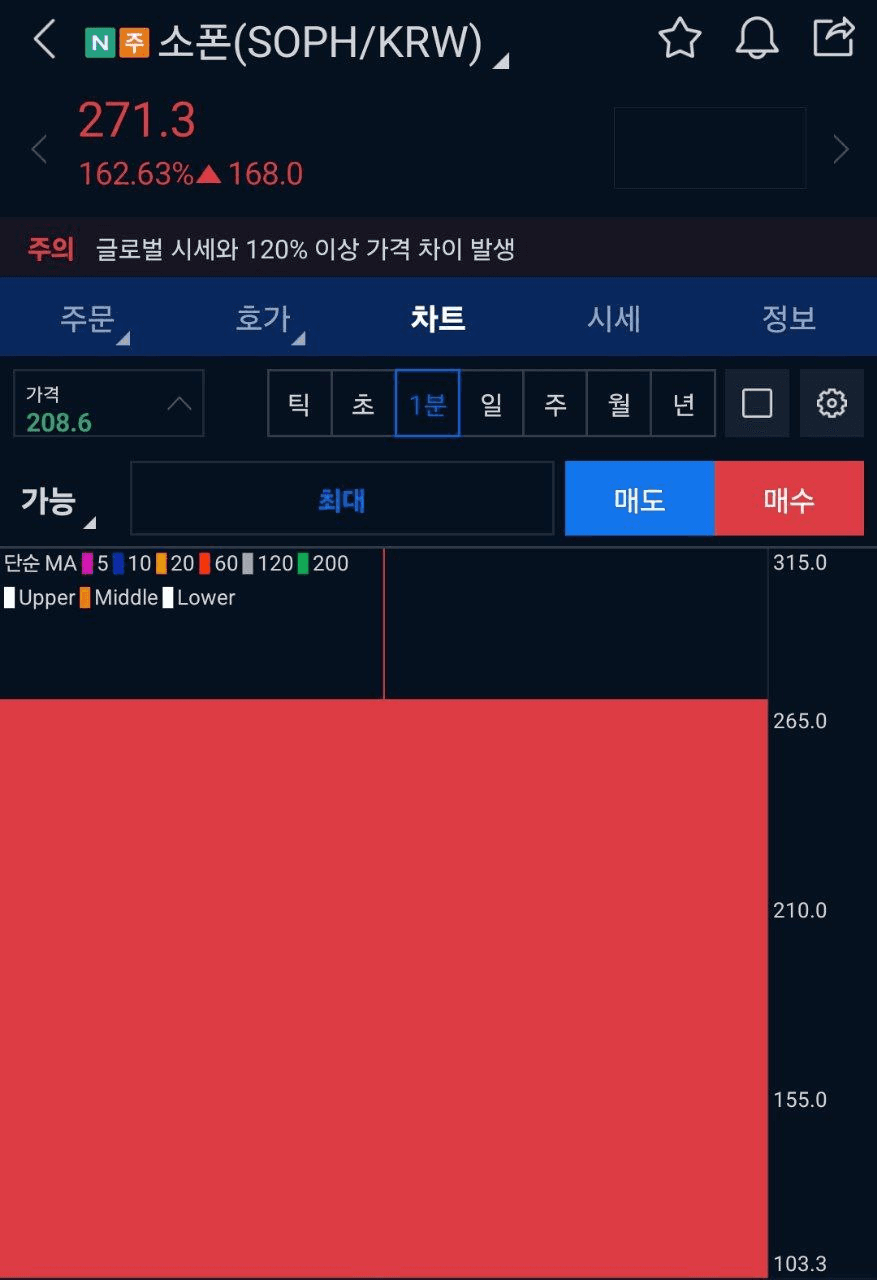
Task: Open price alerts via the bell icon
Action: pos(757,39)
